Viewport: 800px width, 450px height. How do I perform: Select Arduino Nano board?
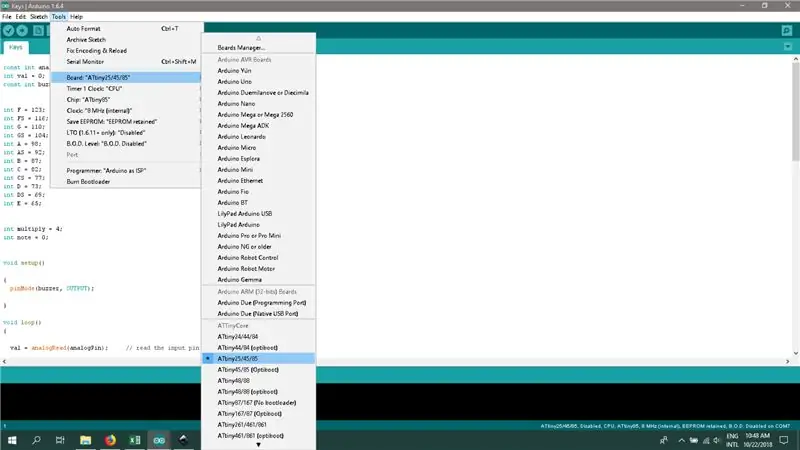pyautogui.click(x=259, y=104)
